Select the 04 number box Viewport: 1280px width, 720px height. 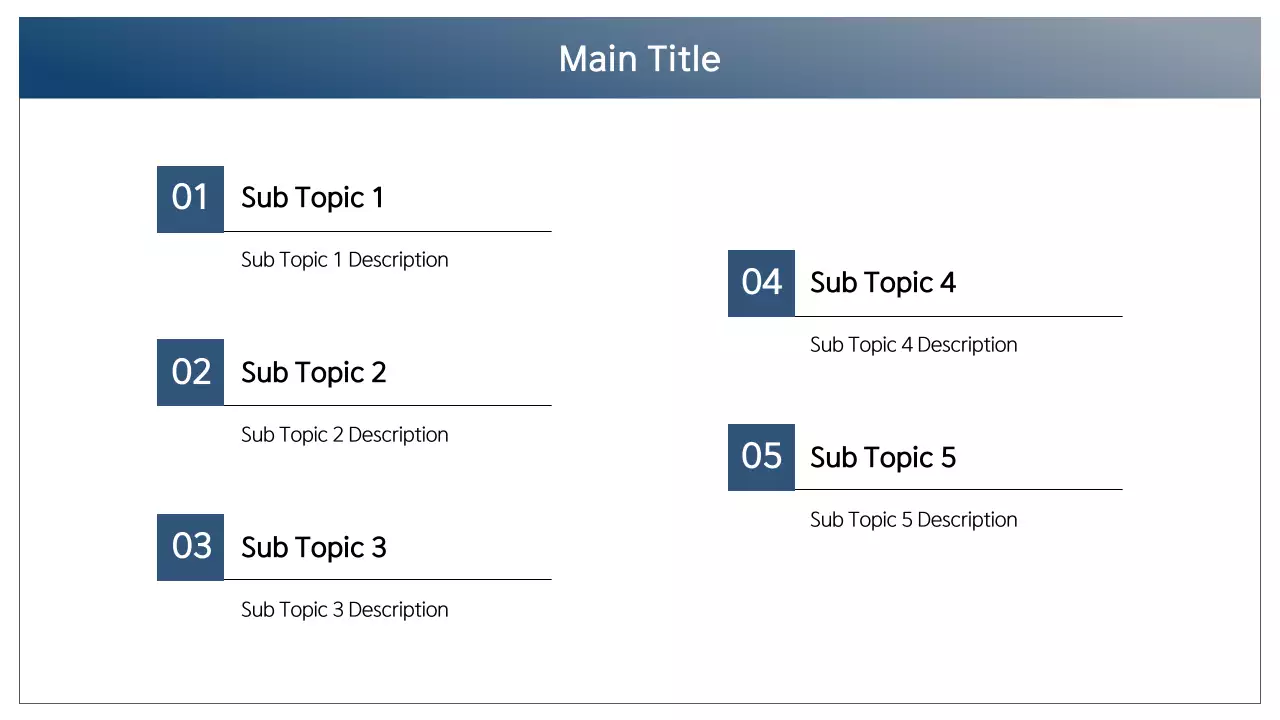point(761,283)
